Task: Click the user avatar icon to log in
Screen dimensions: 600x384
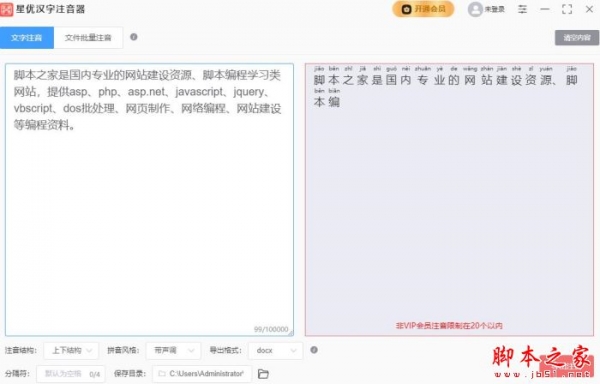Action: pos(475,9)
